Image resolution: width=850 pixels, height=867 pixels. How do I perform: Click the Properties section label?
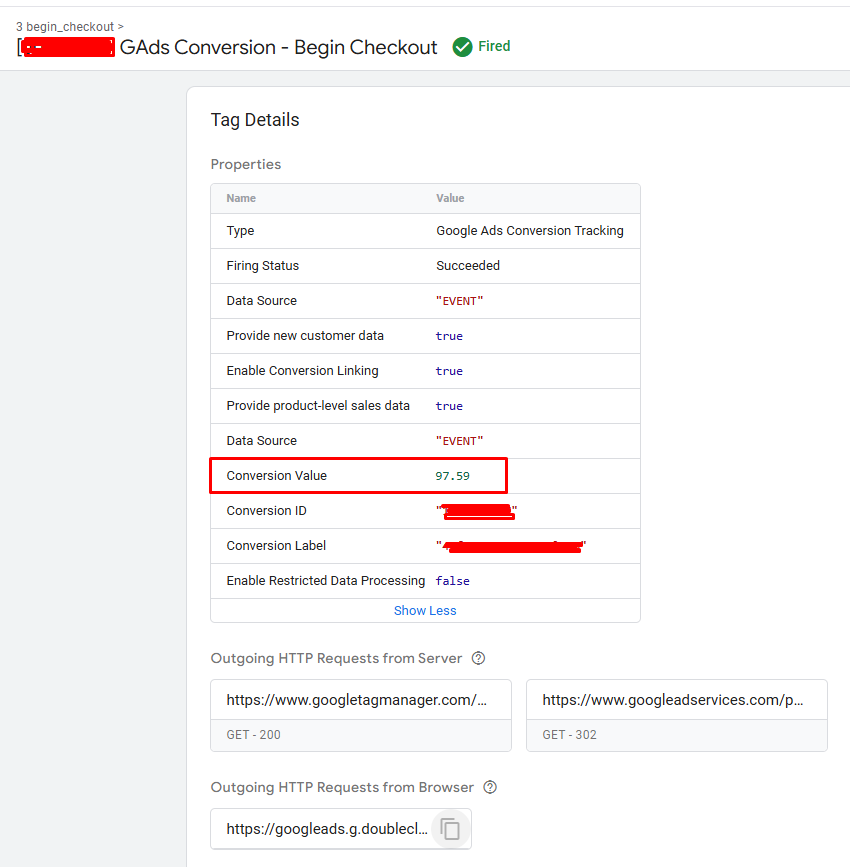pos(246,164)
